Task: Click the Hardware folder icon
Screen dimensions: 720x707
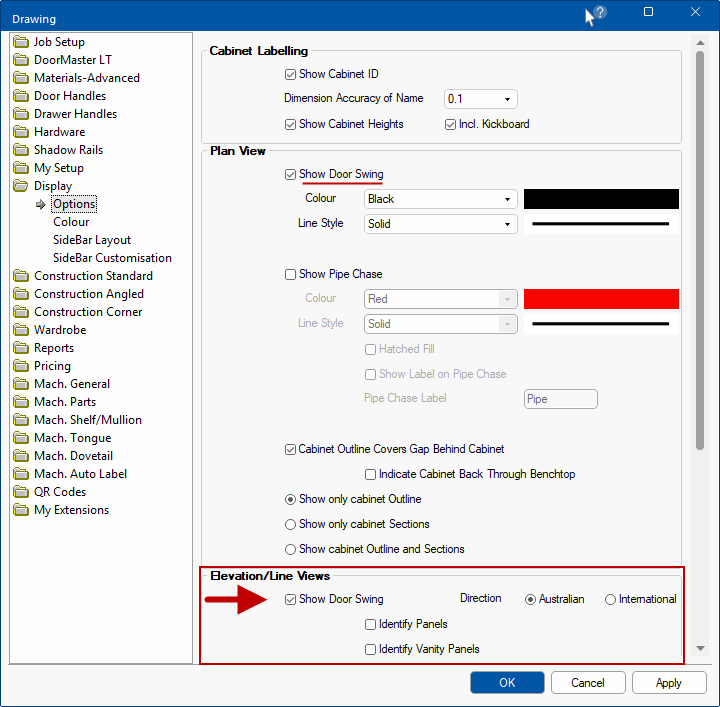Action: coord(22,132)
